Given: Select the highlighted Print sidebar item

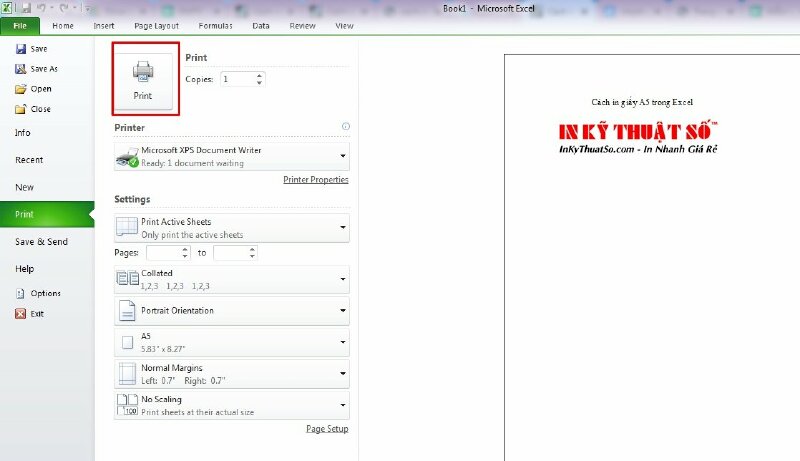Looking at the screenshot, I should (x=47, y=214).
